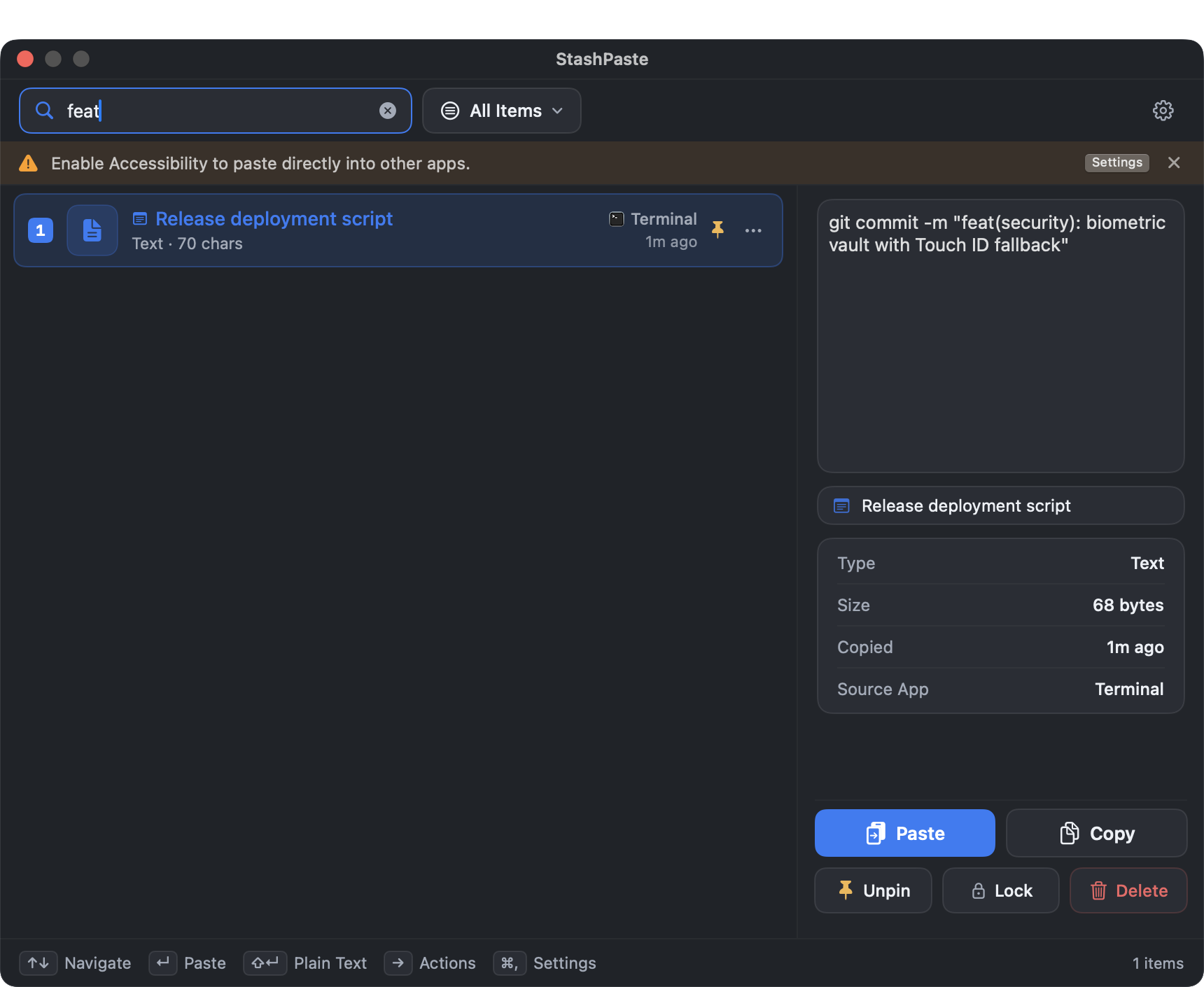Viewport: 1204px width, 987px height.
Task: Click the Navigate arrows key hint
Action: (x=38, y=963)
